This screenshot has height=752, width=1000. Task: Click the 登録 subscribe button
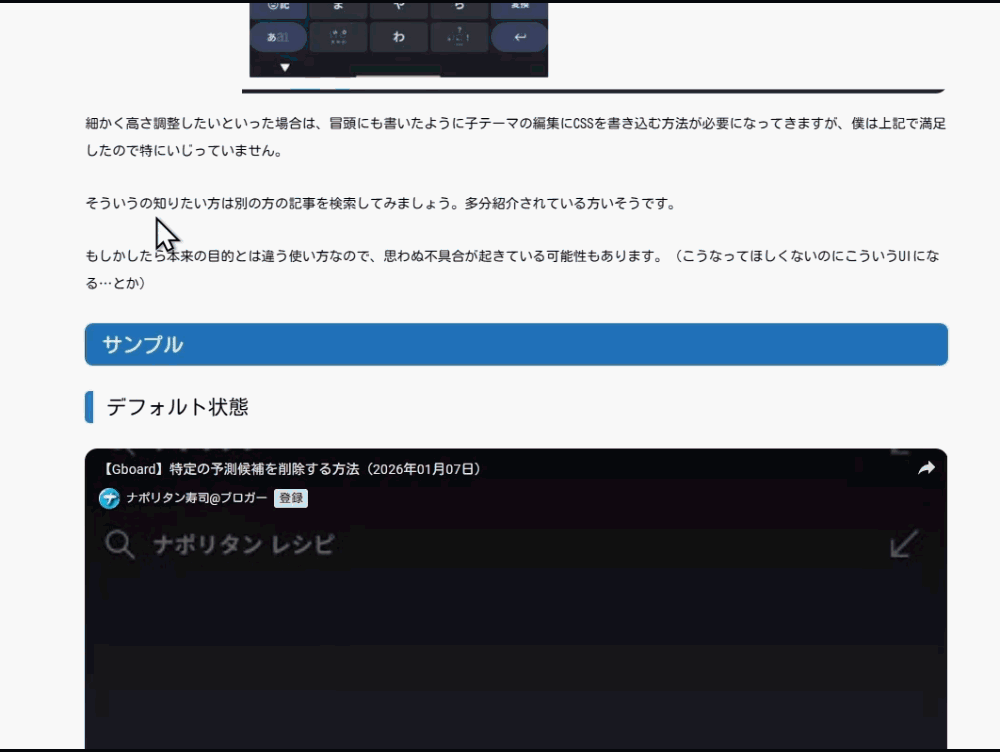pyautogui.click(x=290, y=497)
